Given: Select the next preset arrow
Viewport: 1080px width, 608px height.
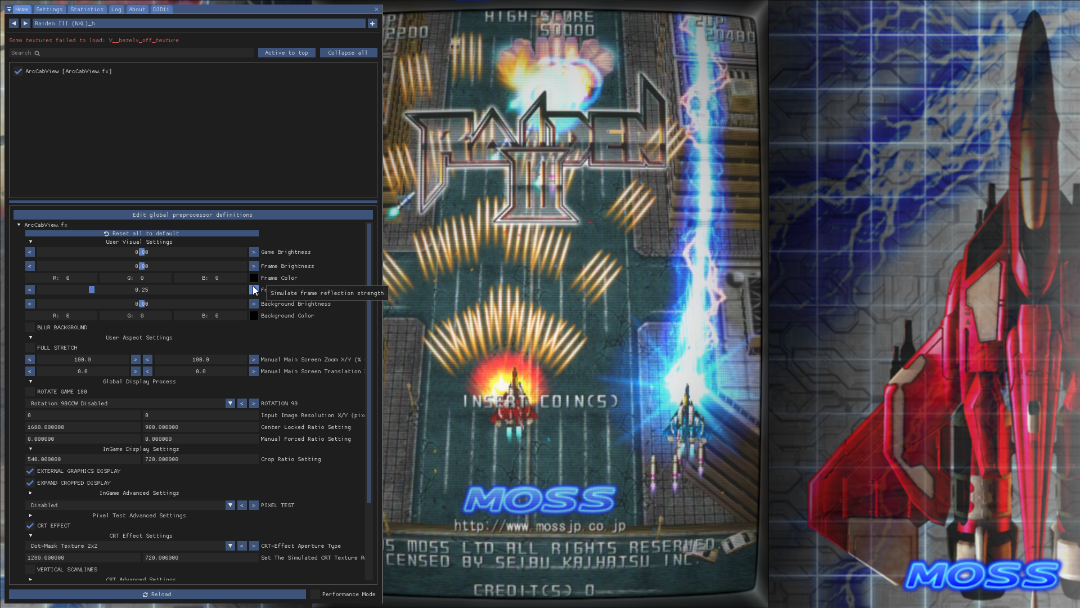Looking at the screenshot, I should pyautogui.click(x=25, y=23).
